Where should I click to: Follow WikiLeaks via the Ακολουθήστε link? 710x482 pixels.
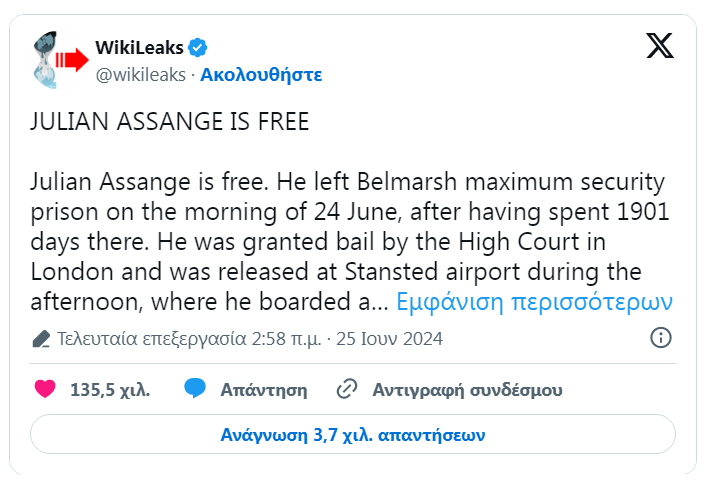click(261, 74)
